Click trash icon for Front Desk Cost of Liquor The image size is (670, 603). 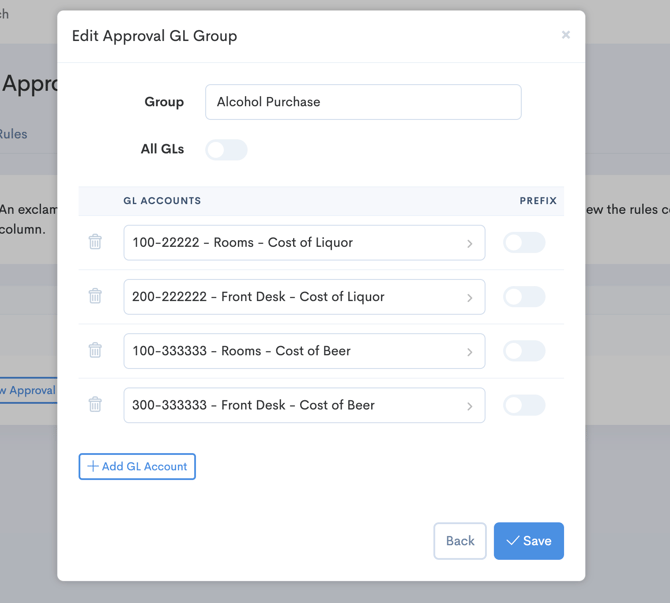tap(95, 296)
